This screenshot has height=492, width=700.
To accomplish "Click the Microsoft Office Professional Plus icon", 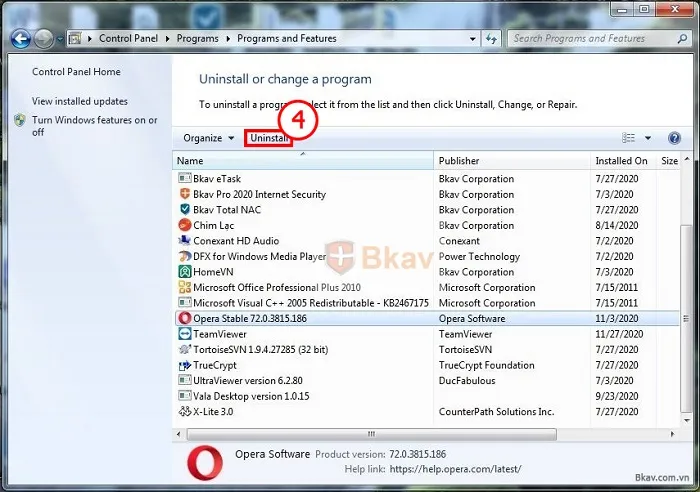I will pos(184,287).
